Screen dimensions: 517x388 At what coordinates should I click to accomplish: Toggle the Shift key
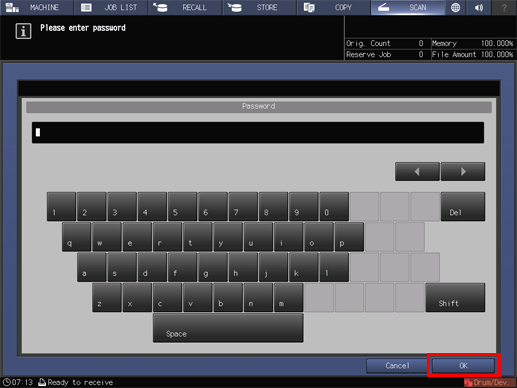click(455, 298)
